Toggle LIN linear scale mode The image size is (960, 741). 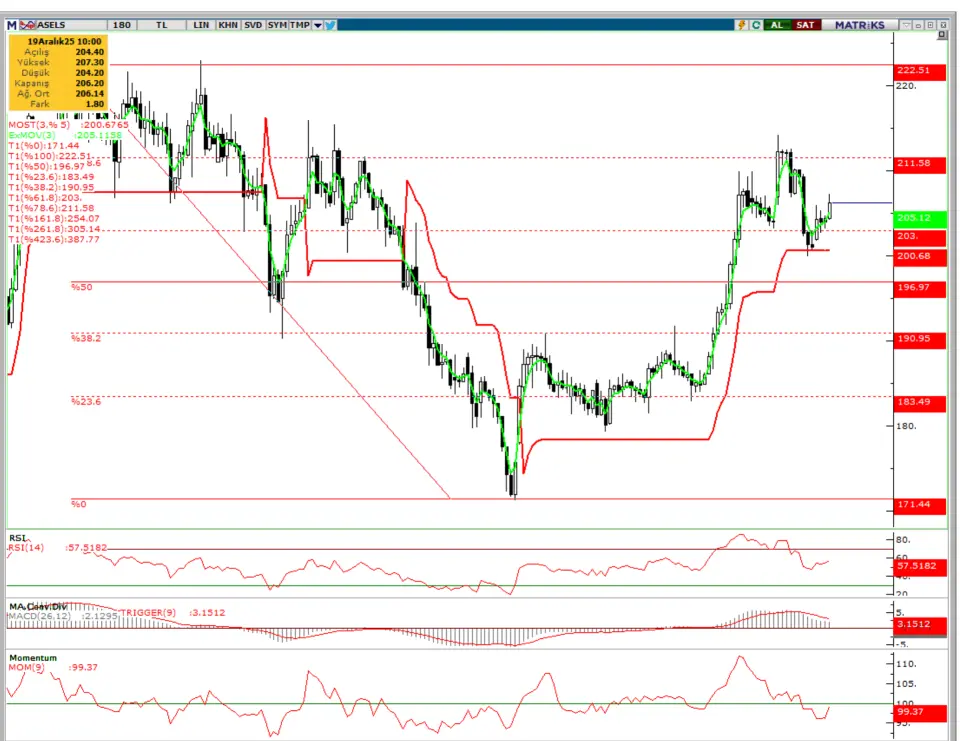[x=199, y=25]
